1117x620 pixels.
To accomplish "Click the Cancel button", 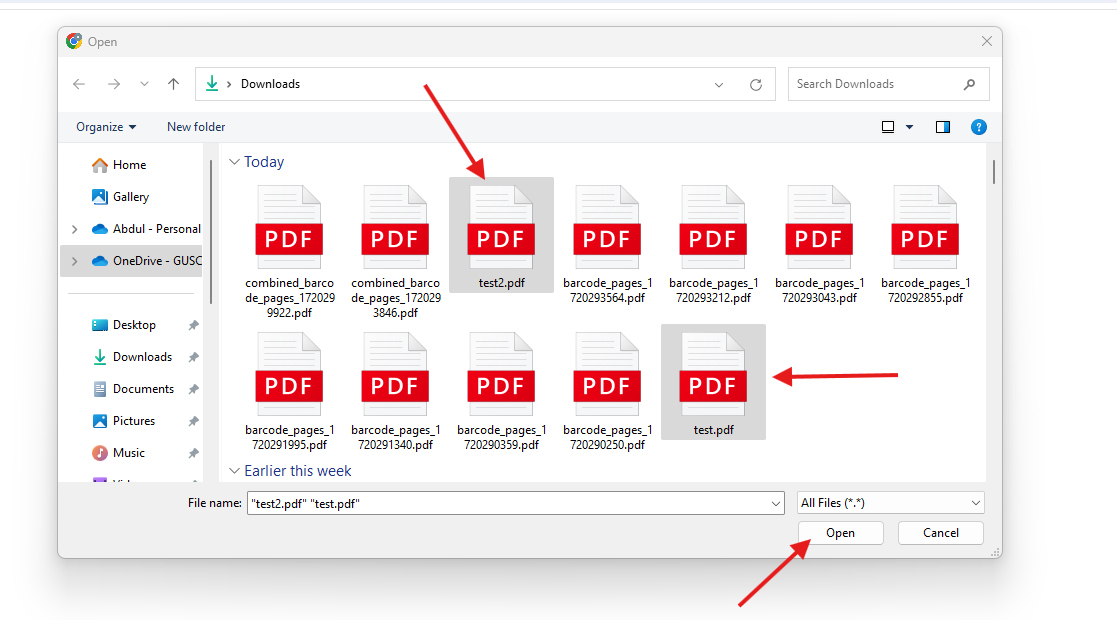I will pos(940,533).
